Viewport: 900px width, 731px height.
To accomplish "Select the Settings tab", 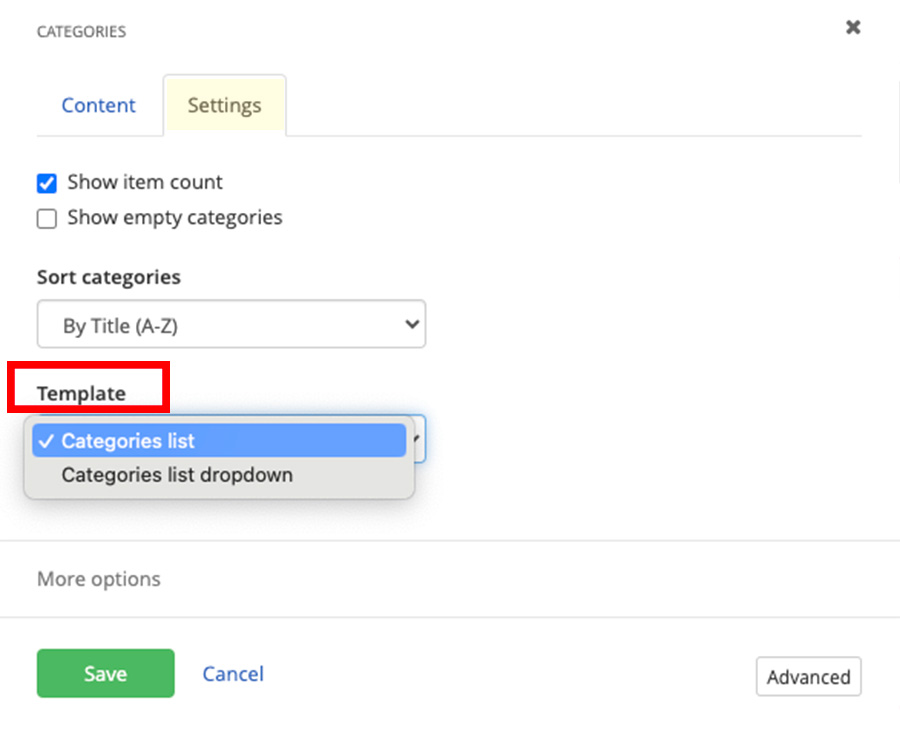I will tap(224, 104).
